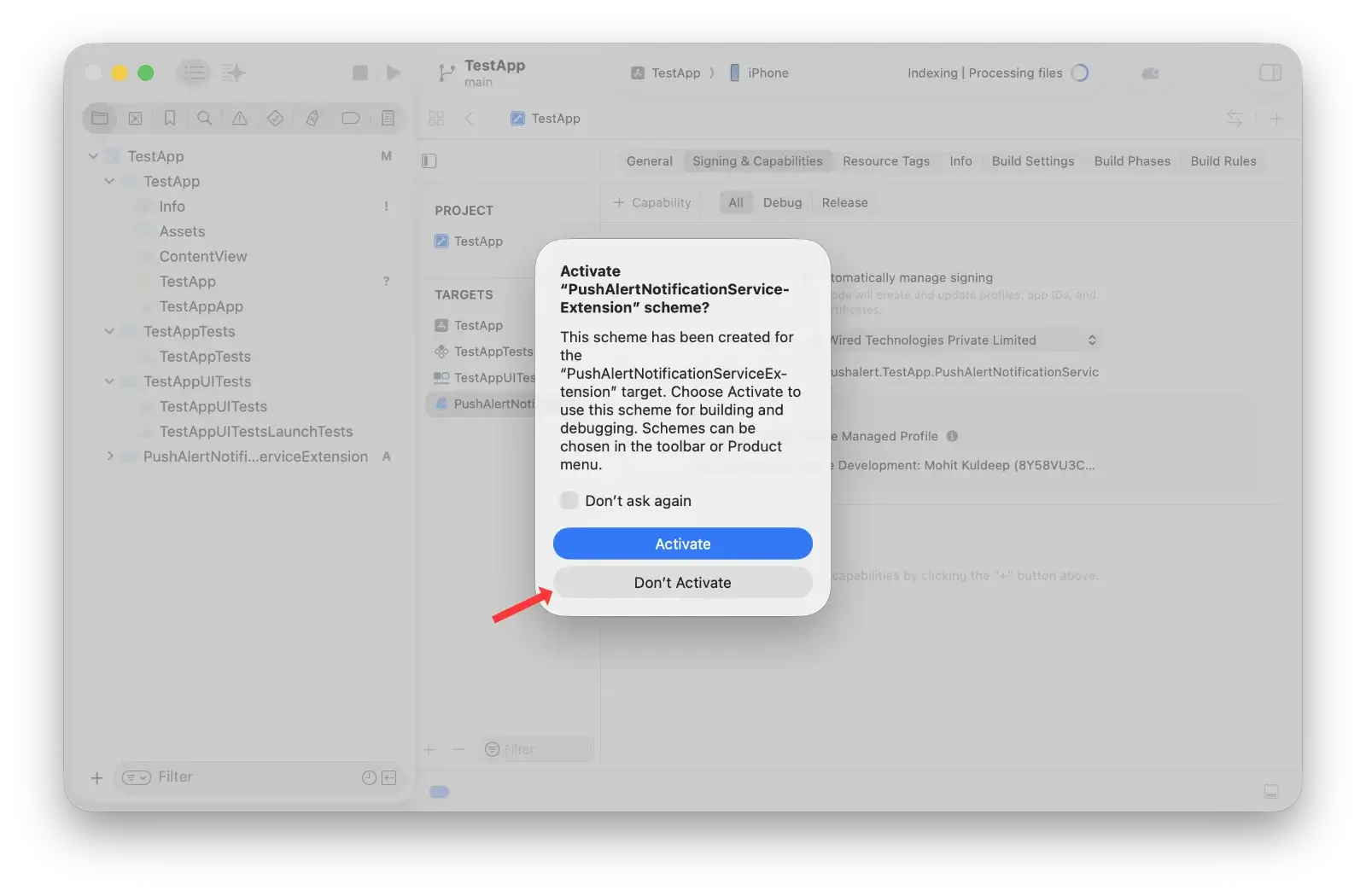Switch to the Build Settings tab
Viewport: 1366px width, 896px height.
(x=1032, y=161)
